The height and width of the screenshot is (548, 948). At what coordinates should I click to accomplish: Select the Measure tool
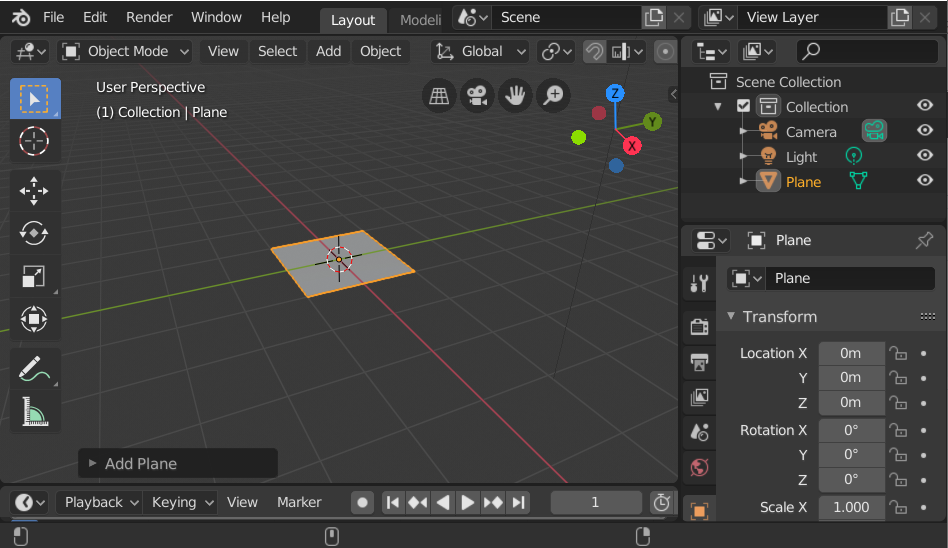coord(34,412)
